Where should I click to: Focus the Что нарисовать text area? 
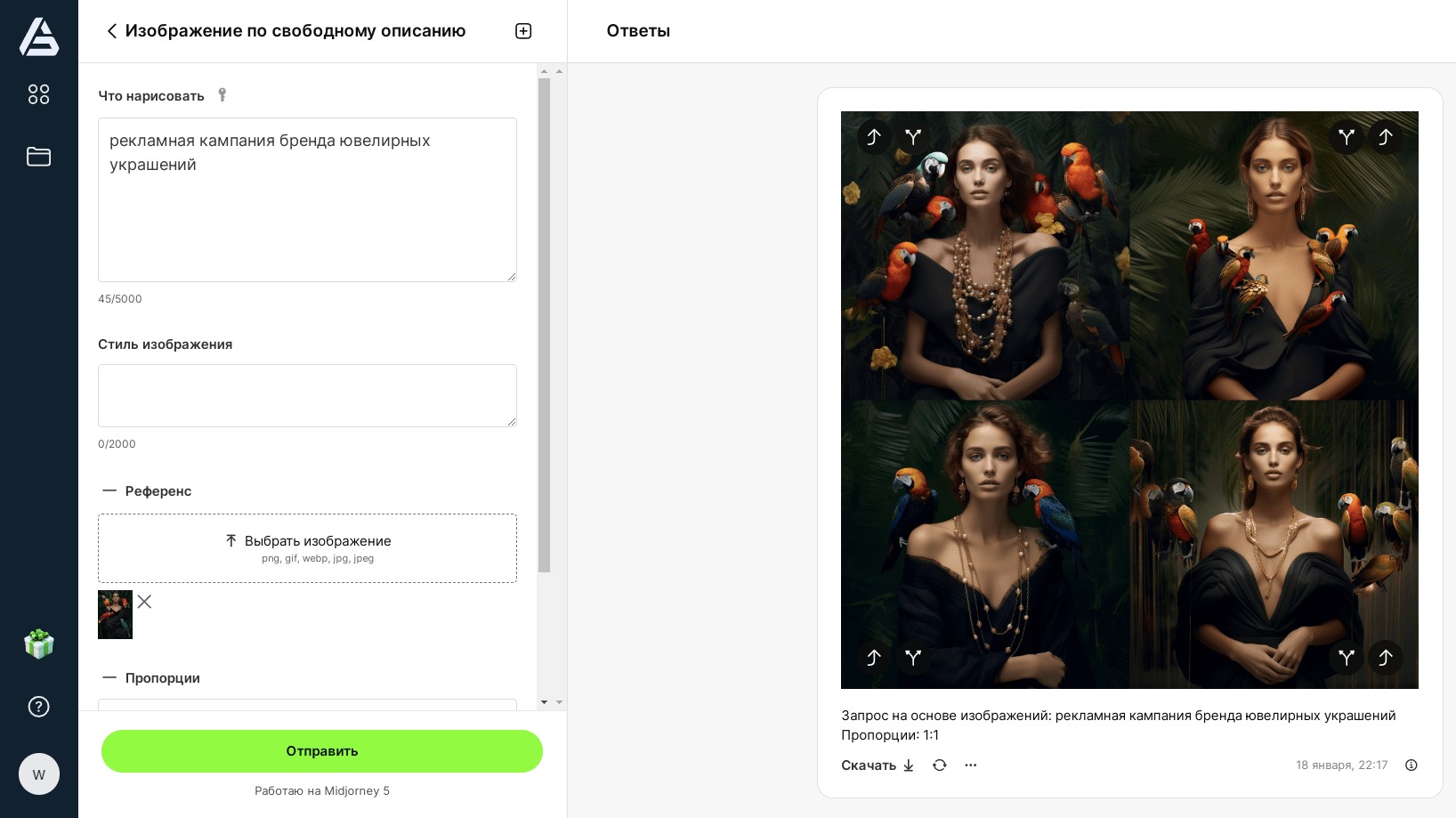(x=307, y=200)
